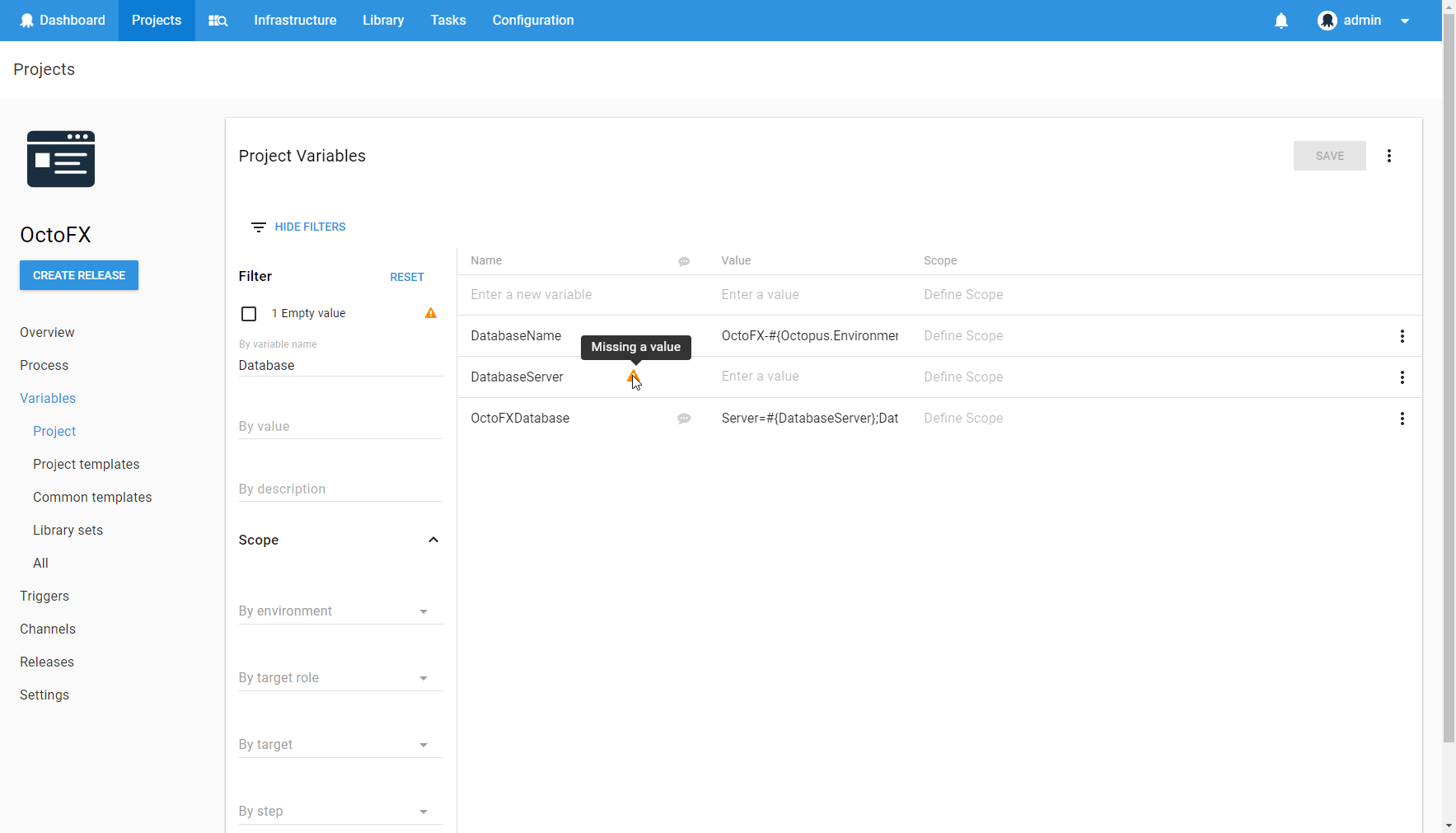The width and height of the screenshot is (1456, 833).
Task: Open DatabaseName row options menu
Action: (x=1402, y=336)
